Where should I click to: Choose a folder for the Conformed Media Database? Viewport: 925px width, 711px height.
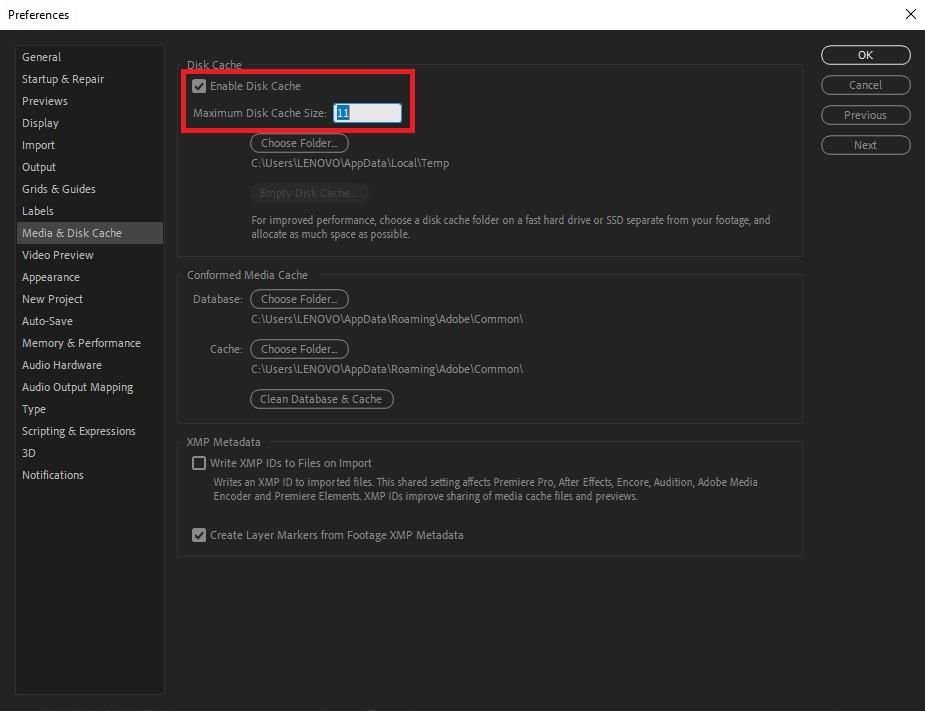coord(299,298)
